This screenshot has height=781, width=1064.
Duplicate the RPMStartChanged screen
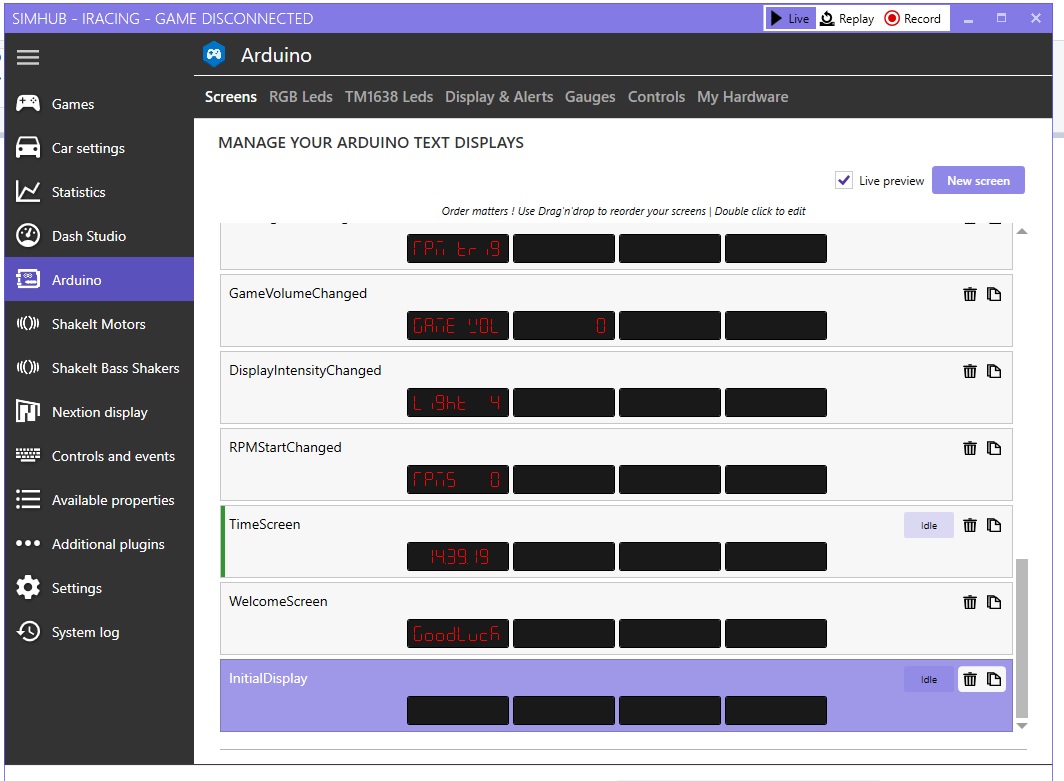click(x=994, y=448)
